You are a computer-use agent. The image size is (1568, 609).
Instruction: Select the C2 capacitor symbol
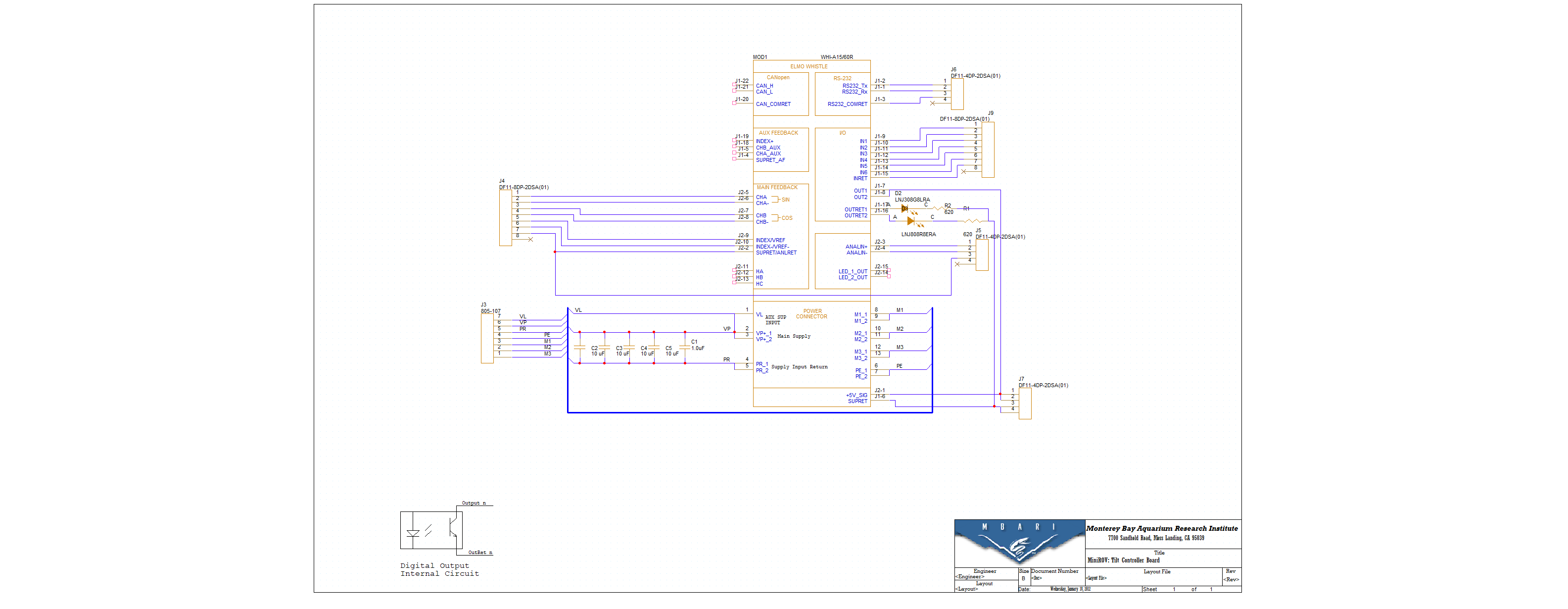coord(579,347)
